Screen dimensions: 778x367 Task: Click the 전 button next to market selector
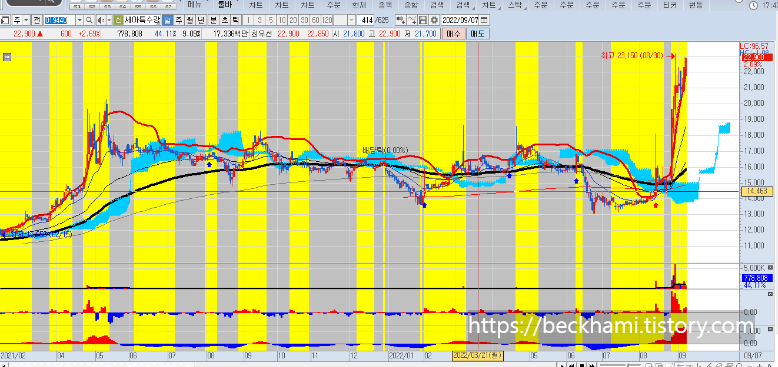click(x=37, y=20)
